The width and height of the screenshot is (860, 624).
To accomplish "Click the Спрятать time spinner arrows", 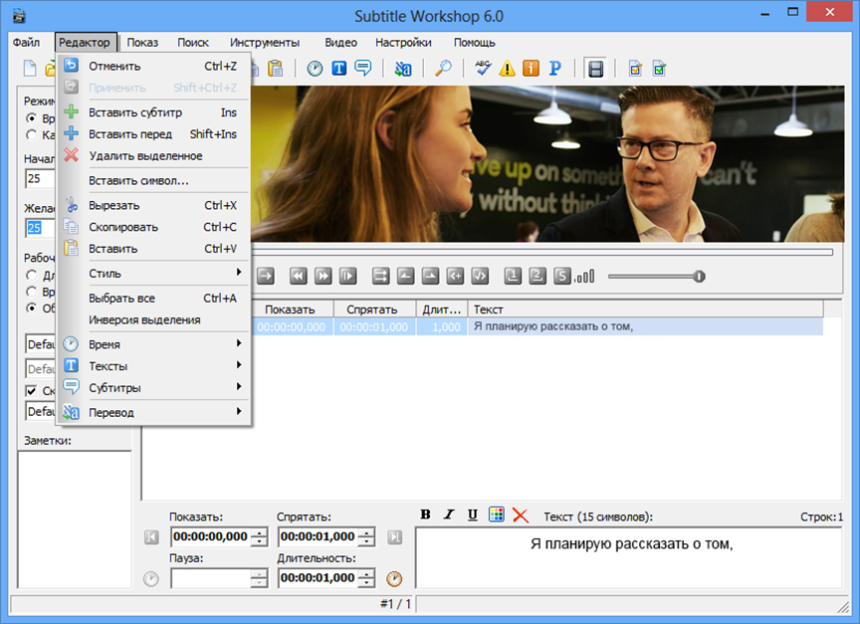I will point(367,537).
